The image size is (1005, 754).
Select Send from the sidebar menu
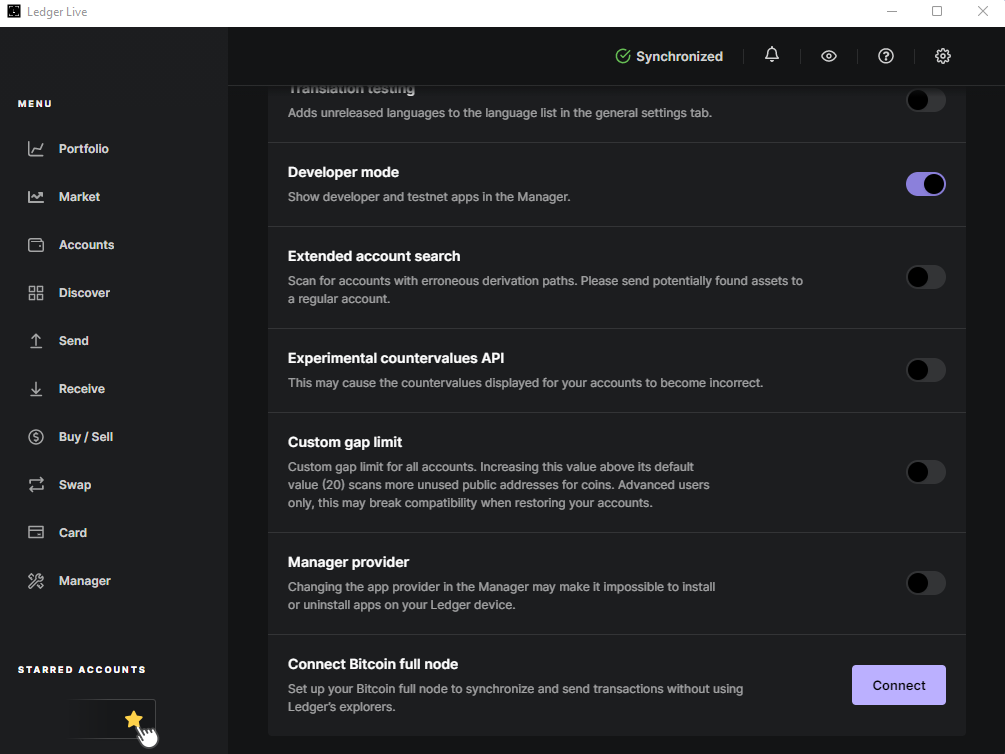tap(73, 341)
